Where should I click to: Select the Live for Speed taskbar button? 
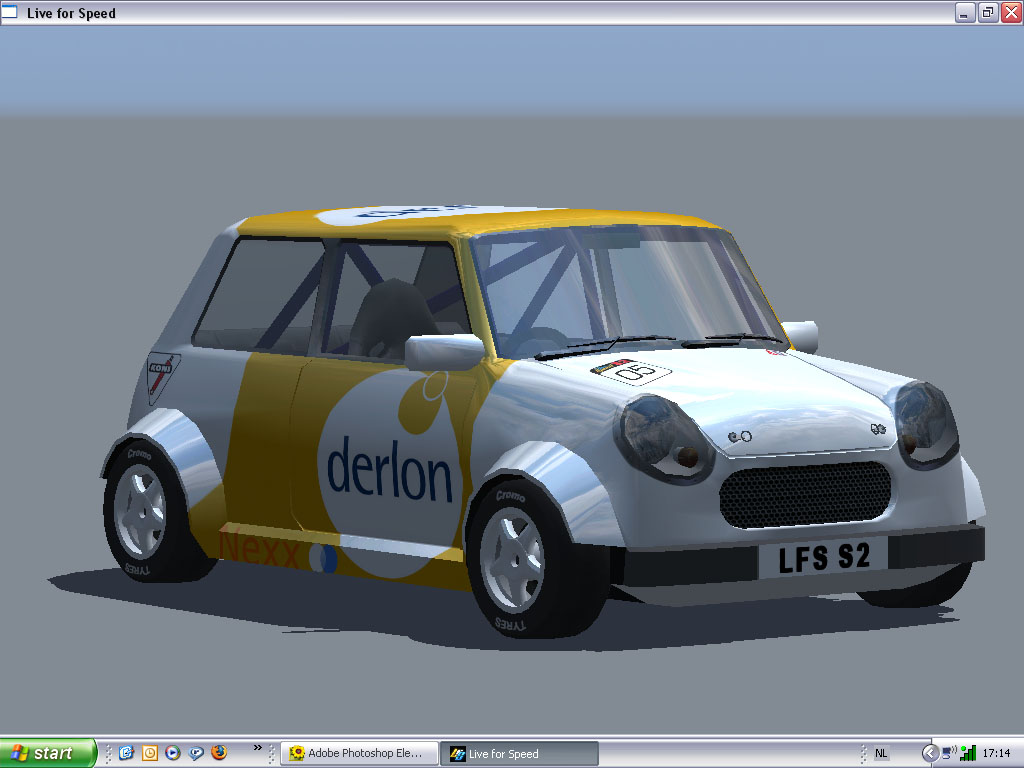click(x=519, y=754)
